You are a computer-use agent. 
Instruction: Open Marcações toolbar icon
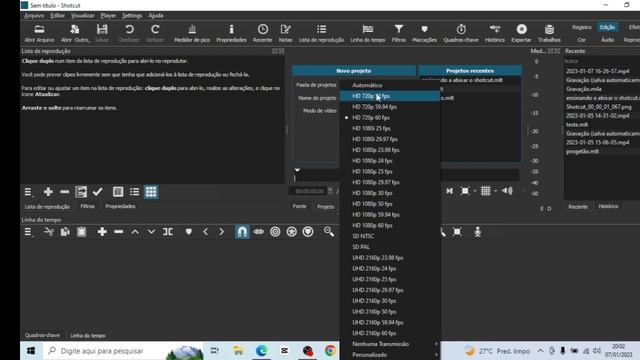click(424, 33)
